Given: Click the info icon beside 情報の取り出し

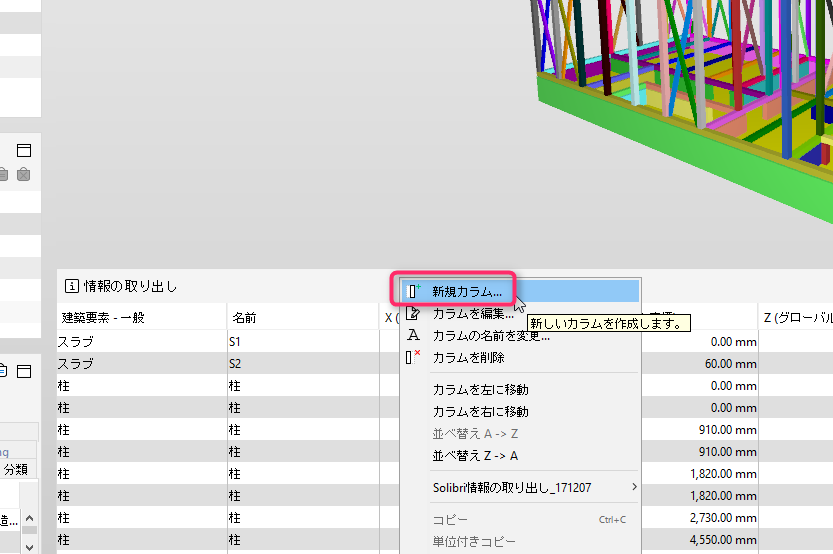Looking at the screenshot, I should click(72, 286).
